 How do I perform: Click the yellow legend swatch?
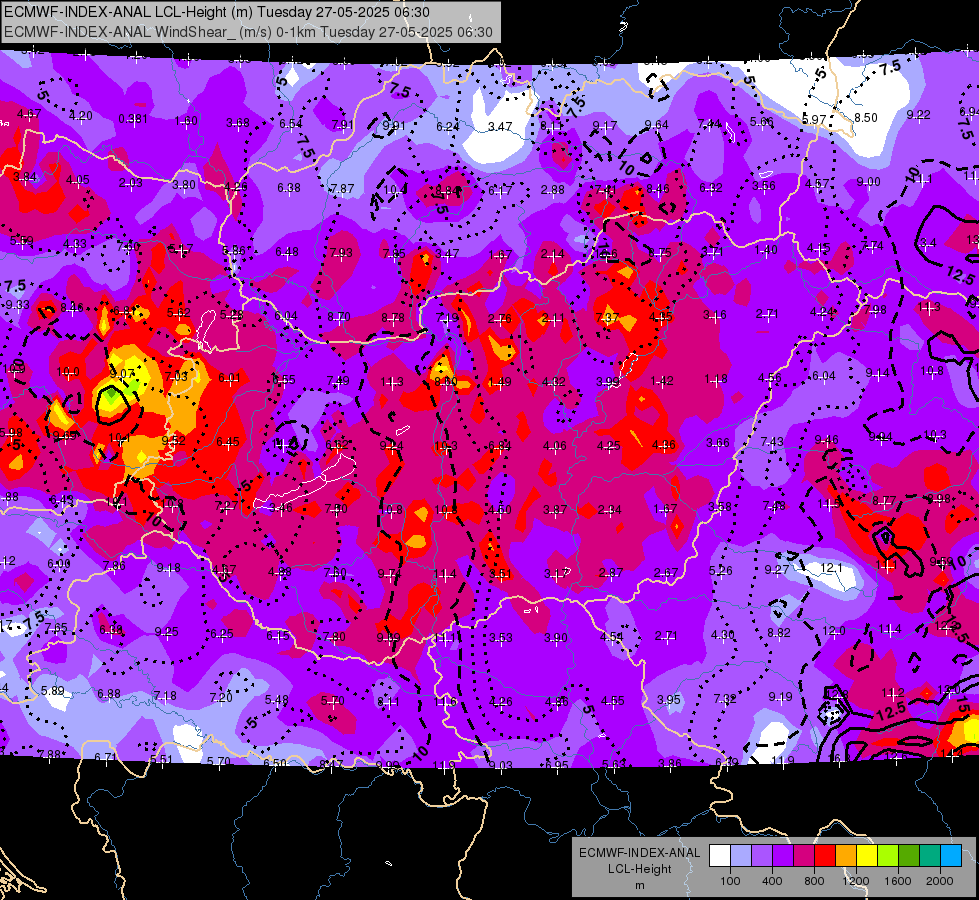tap(867, 856)
